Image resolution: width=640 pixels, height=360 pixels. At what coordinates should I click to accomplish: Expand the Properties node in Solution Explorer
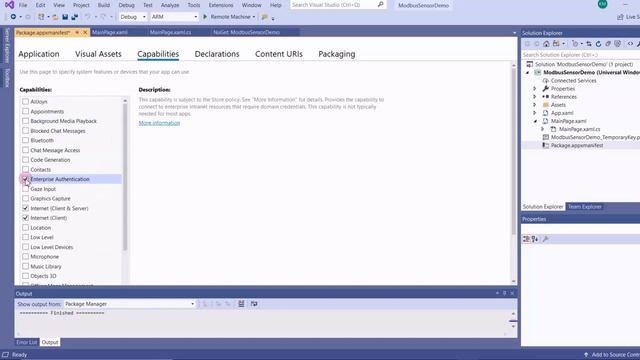[x=535, y=89]
